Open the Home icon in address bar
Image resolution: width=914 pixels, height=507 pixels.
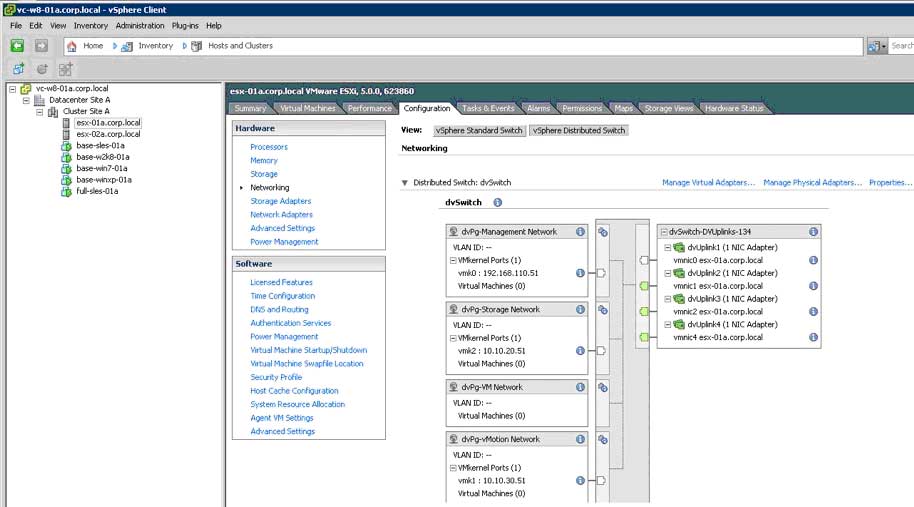(x=72, y=46)
